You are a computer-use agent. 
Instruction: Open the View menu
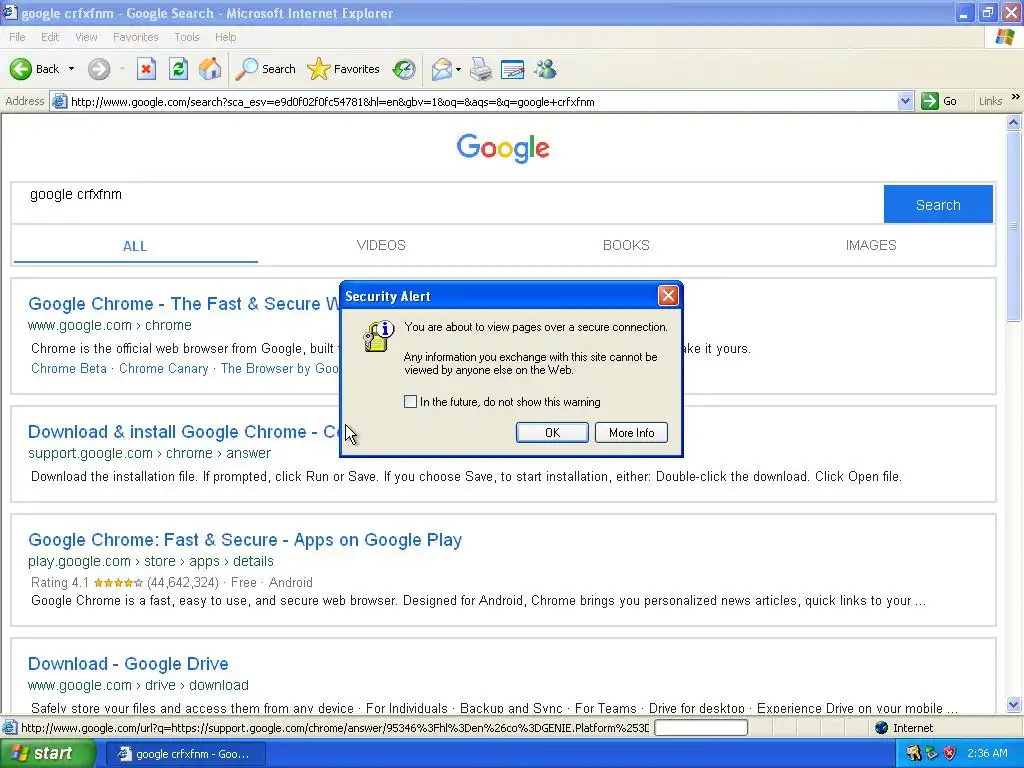86,37
